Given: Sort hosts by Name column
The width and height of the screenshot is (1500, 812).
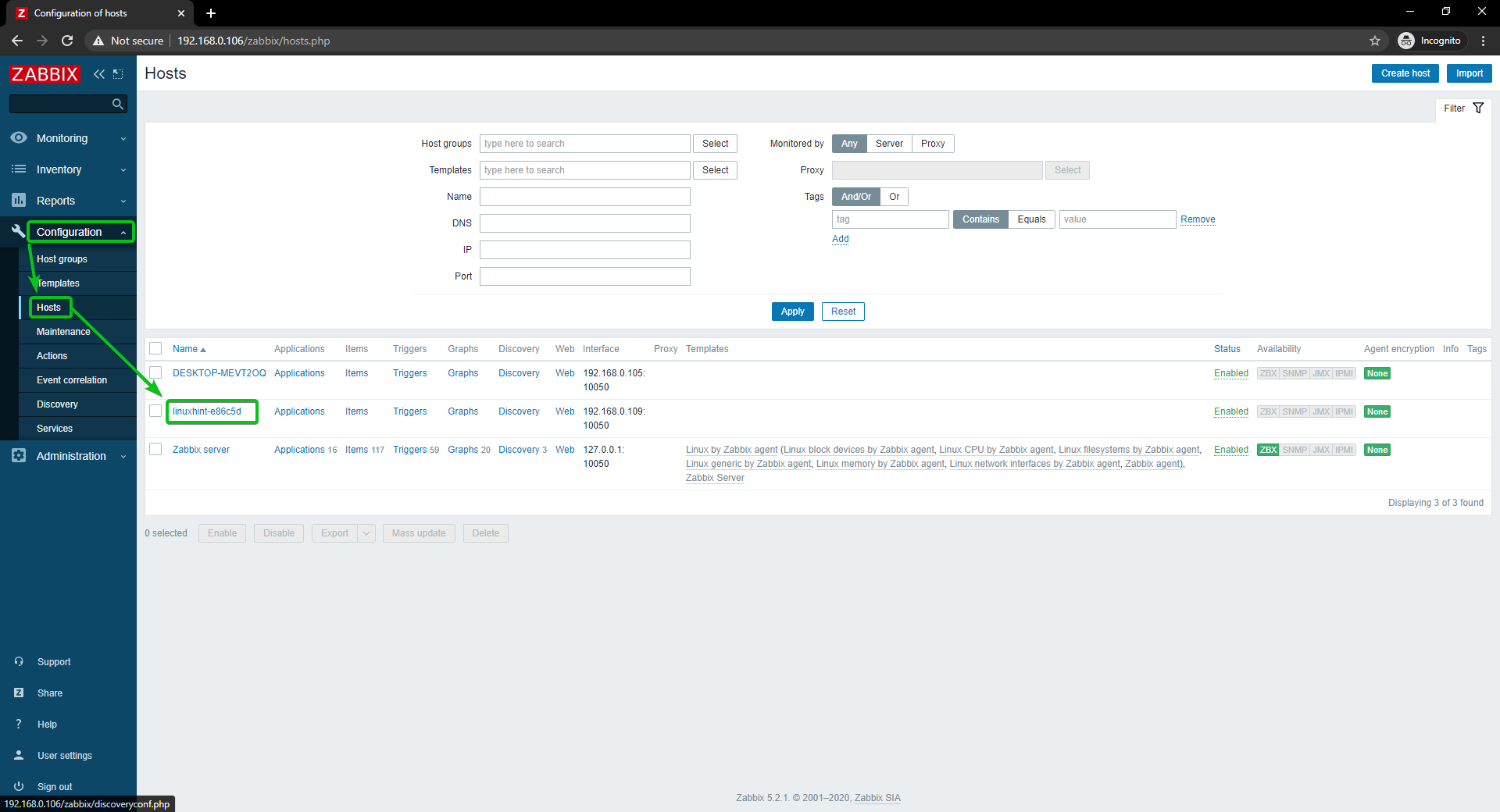Looking at the screenshot, I should pos(188,349).
